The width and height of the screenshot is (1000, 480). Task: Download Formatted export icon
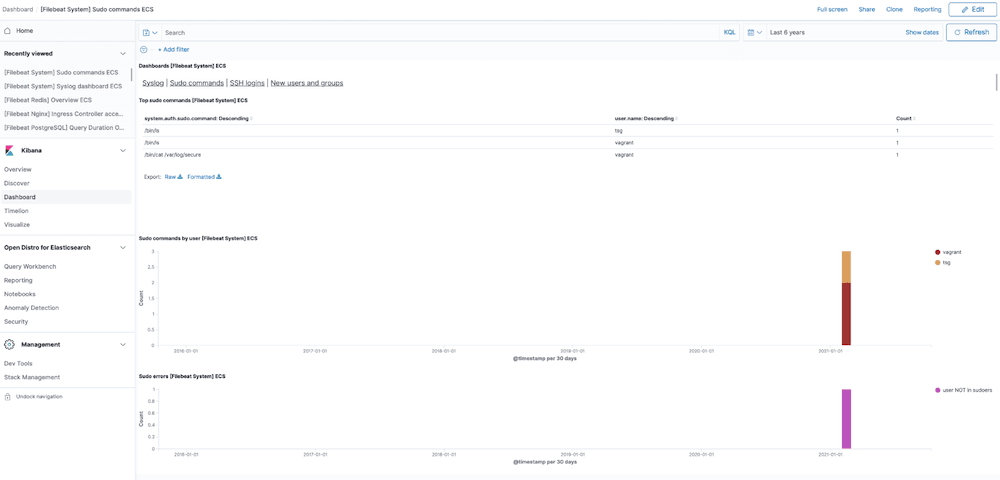coord(219,177)
